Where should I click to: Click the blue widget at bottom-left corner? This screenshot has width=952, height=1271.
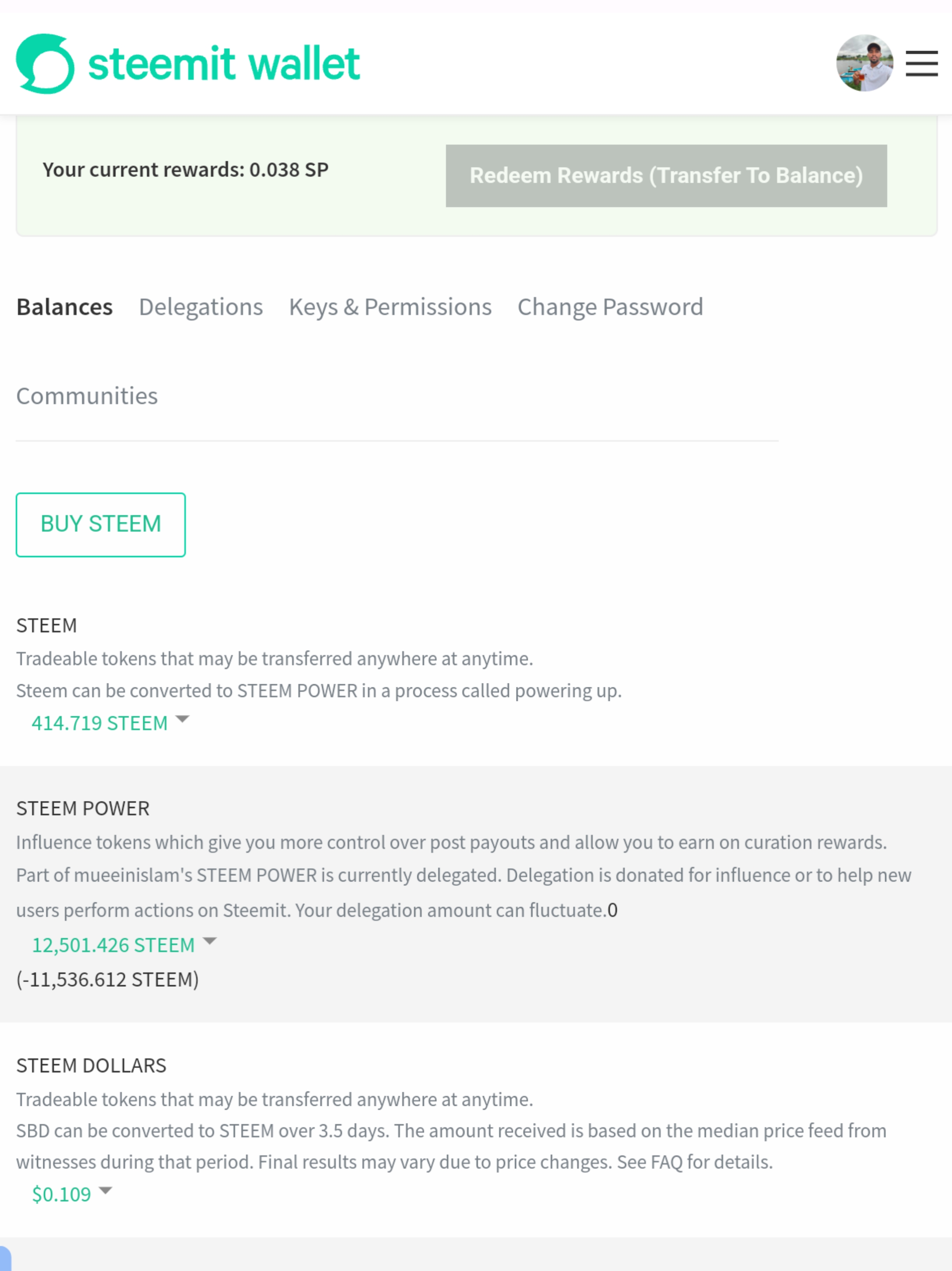(x=5, y=1259)
